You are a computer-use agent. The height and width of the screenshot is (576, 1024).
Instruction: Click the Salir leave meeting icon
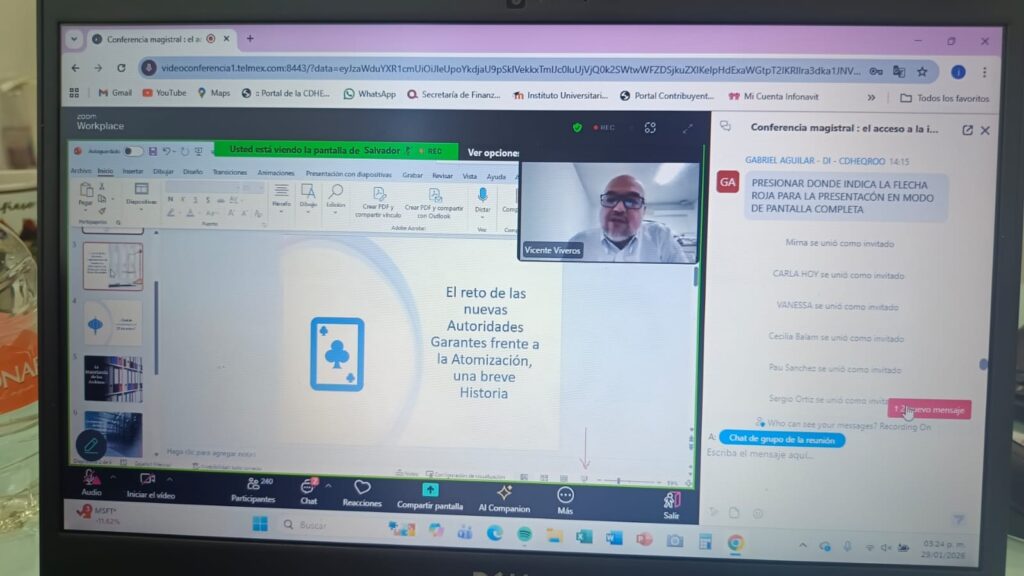coord(671,500)
